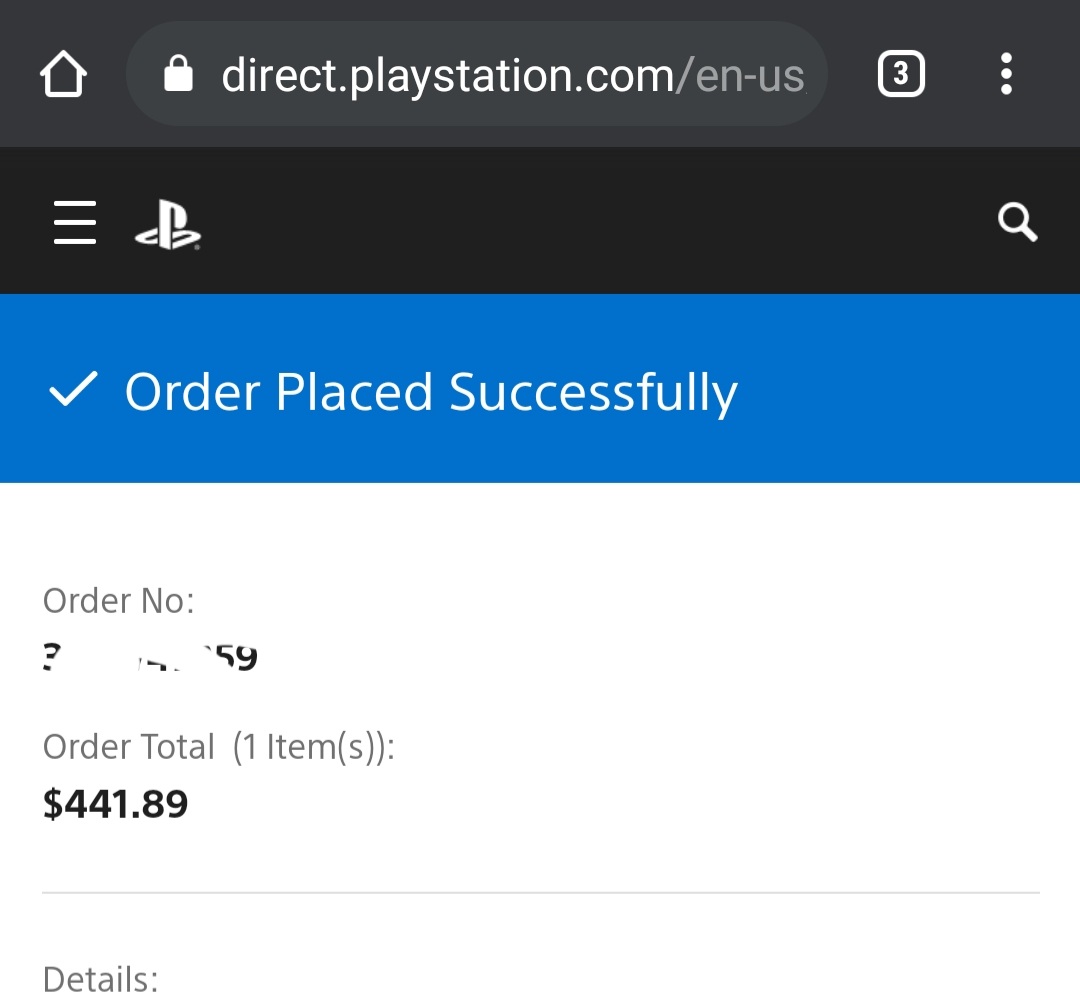The height and width of the screenshot is (998, 1080).
Task: Click the direct.playstation.com address bar
Action: 476,74
